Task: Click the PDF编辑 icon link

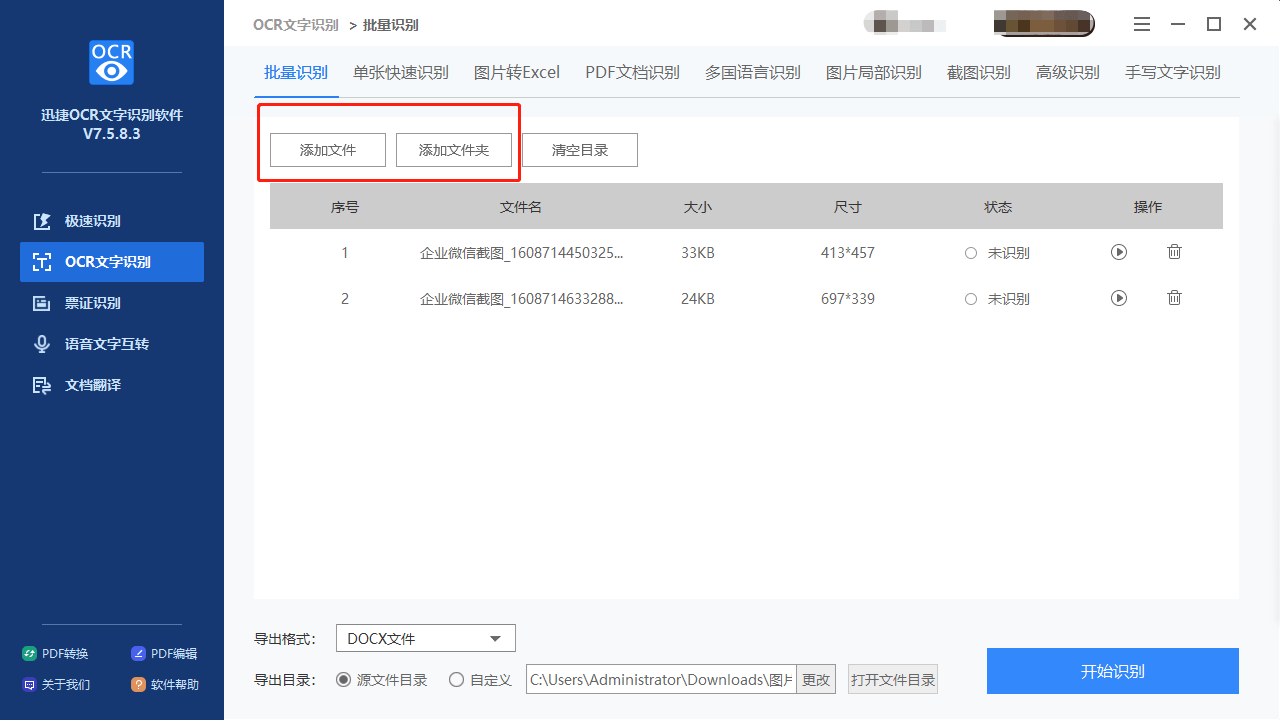Action: (165, 654)
